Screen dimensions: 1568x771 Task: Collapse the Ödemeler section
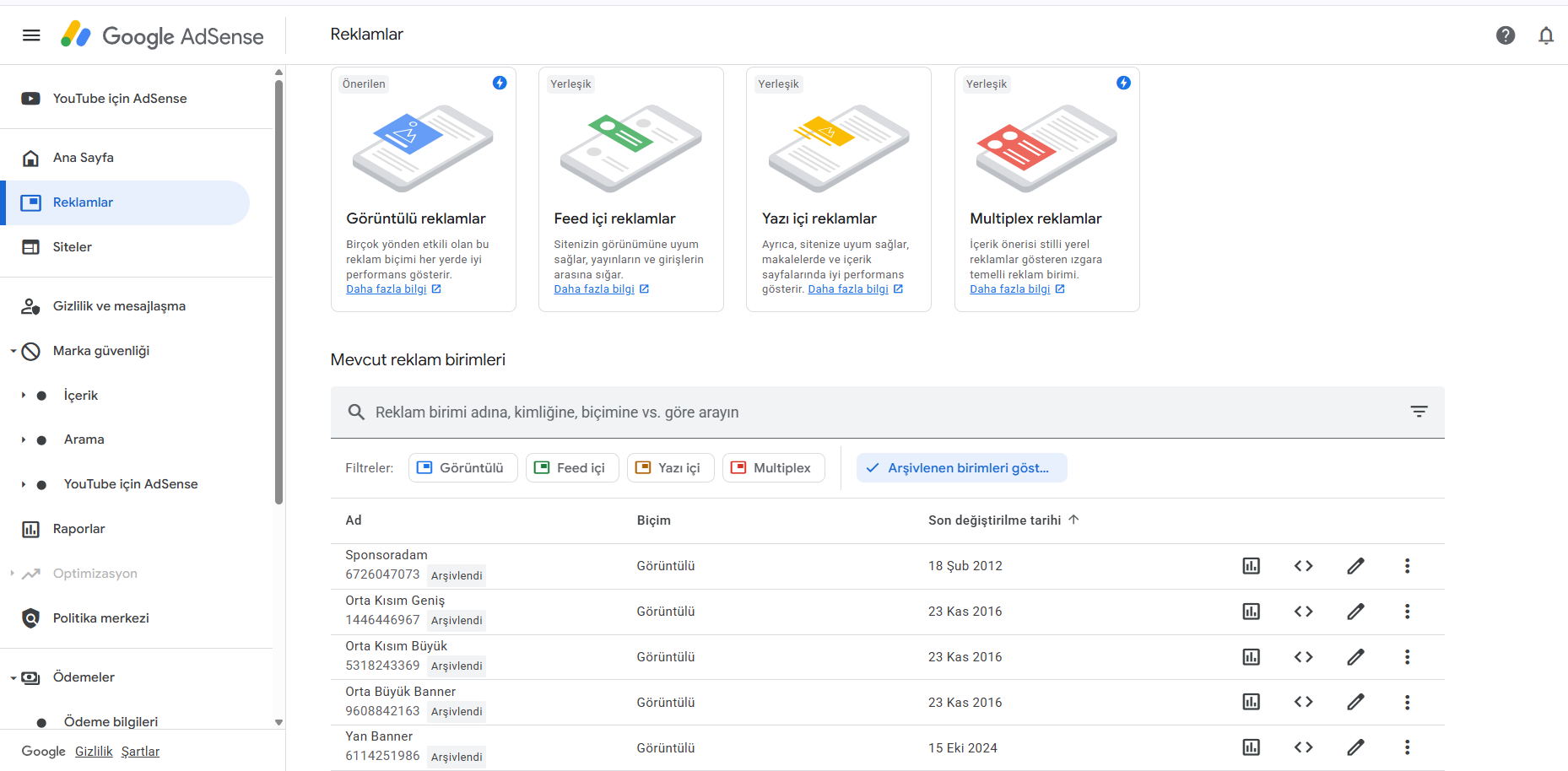tap(14, 677)
